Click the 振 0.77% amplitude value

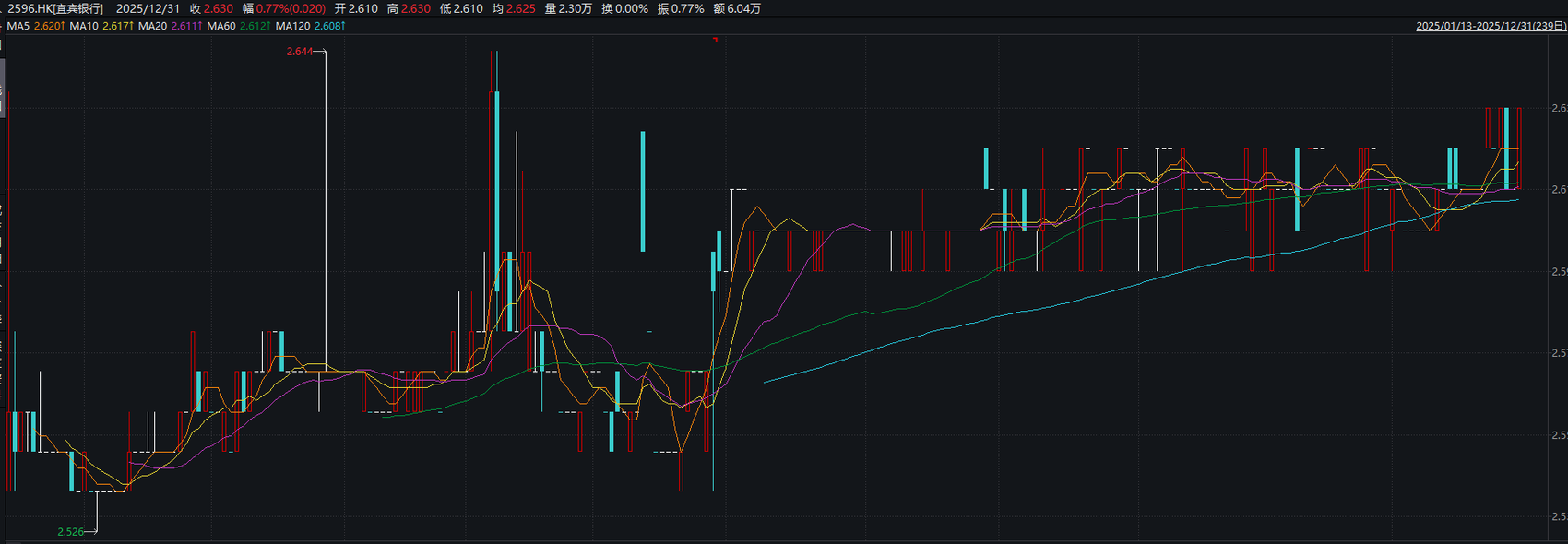click(x=681, y=8)
